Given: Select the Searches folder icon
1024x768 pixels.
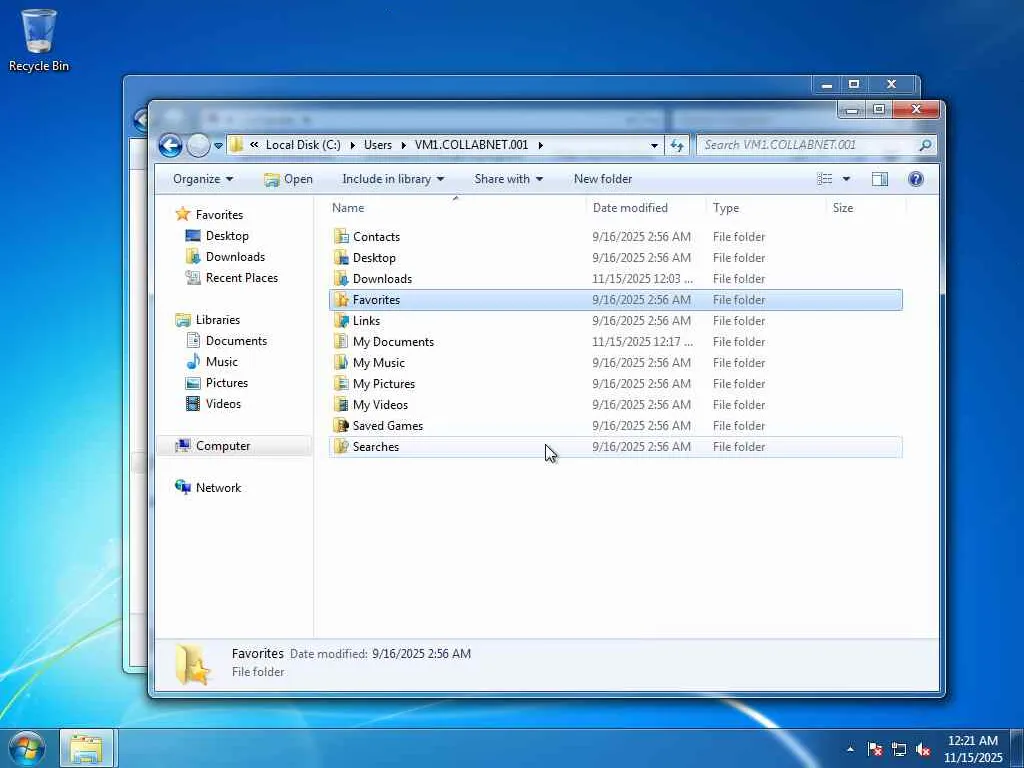Looking at the screenshot, I should [341, 447].
